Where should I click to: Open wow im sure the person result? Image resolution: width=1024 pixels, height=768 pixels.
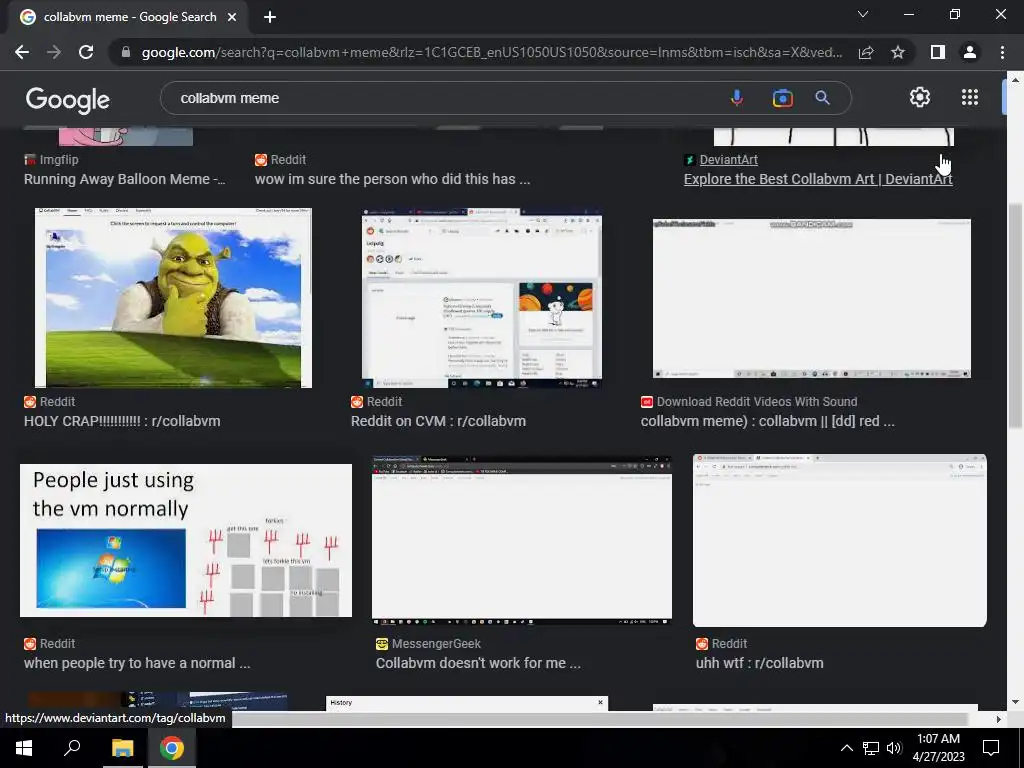(392, 179)
